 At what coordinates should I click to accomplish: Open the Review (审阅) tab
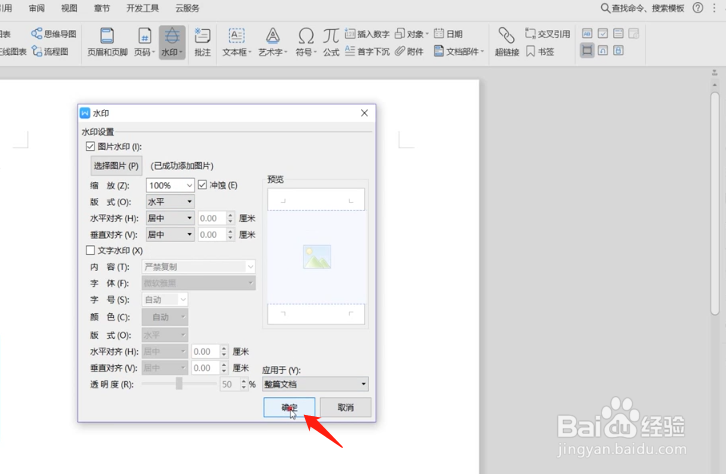tap(37, 8)
